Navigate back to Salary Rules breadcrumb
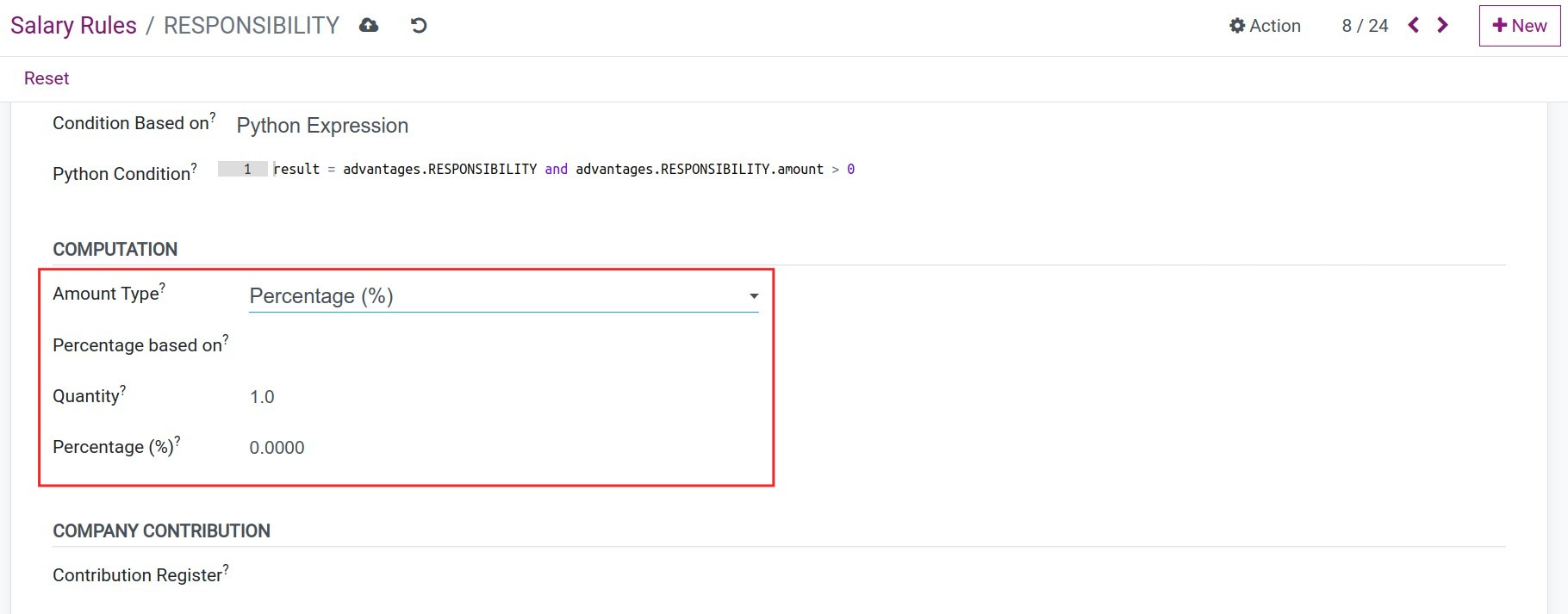The height and width of the screenshot is (614, 1568). (x=73, y=26)
